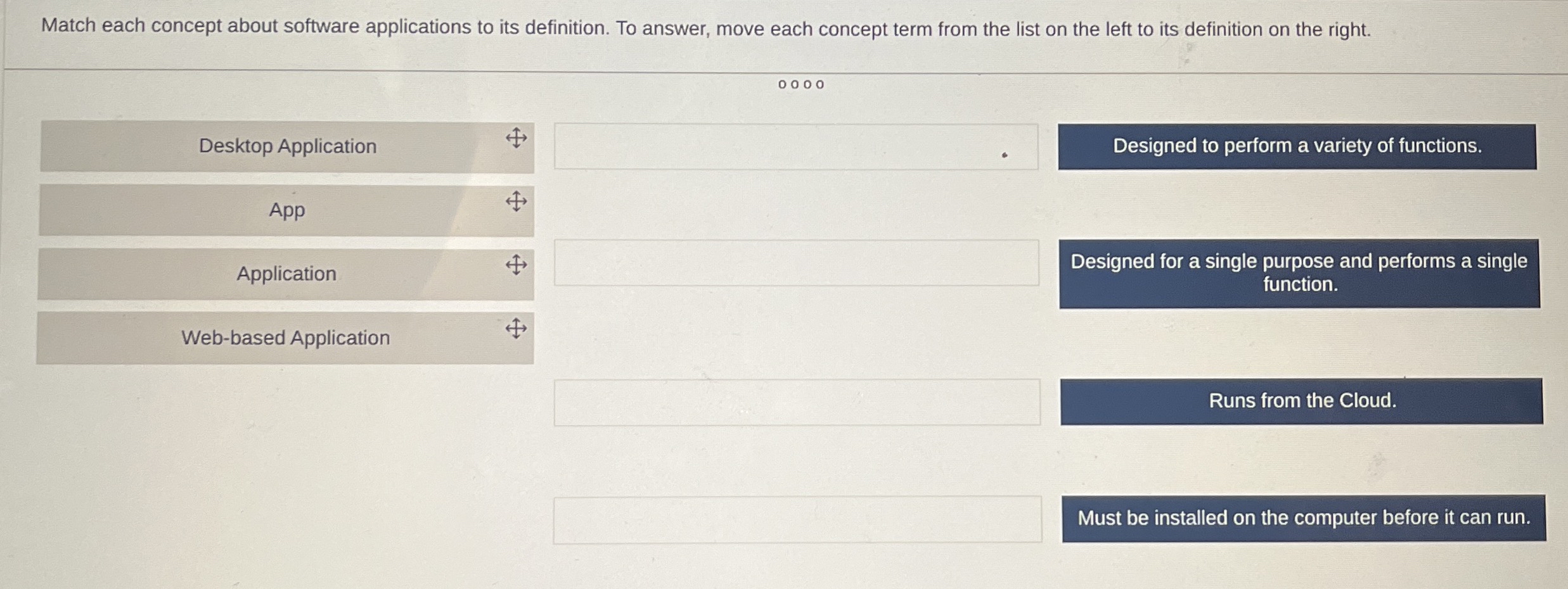Select the first progress dot above the list

tap(781, 84)
